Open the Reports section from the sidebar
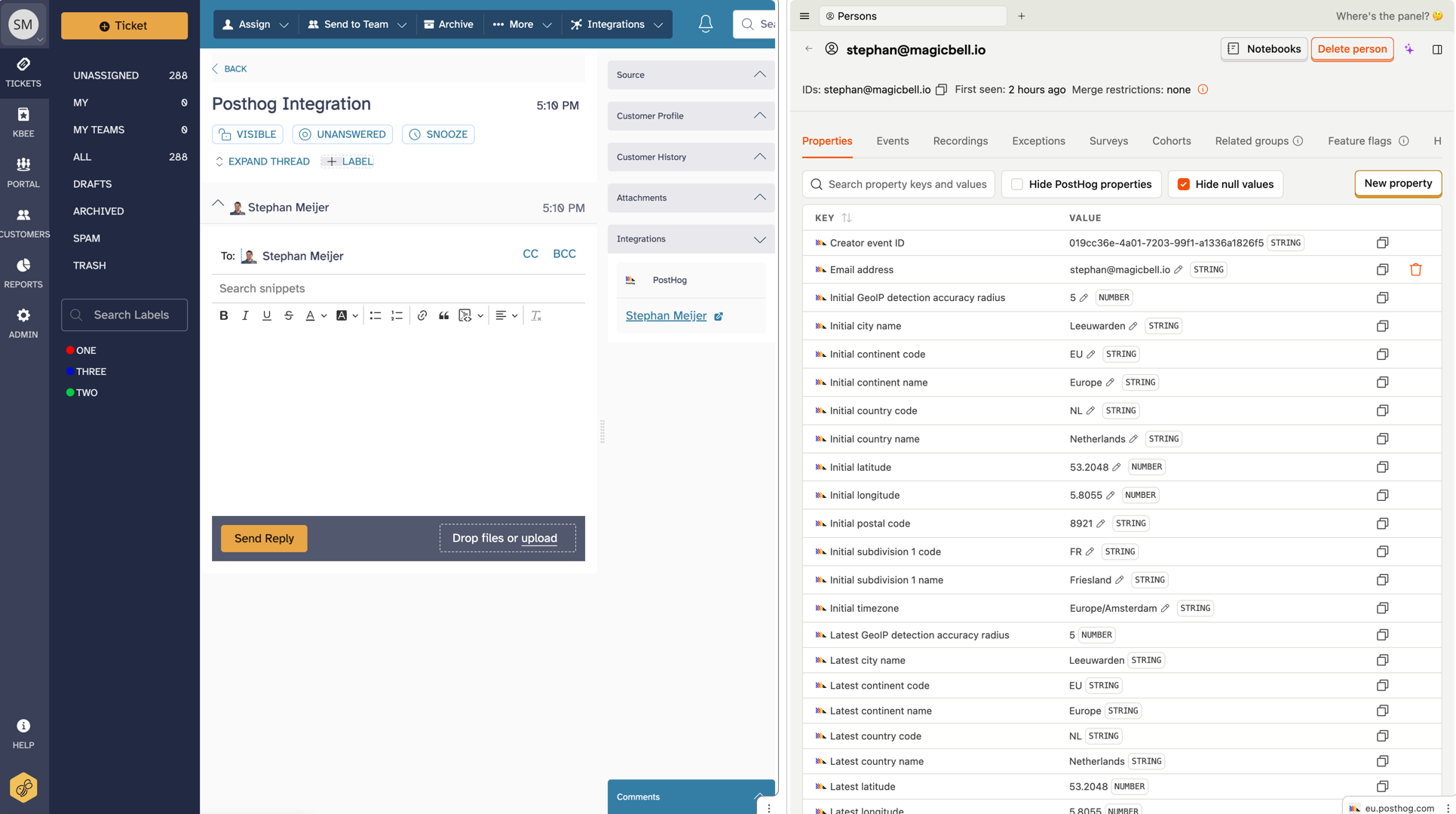Viewport: 1456px width, 814px height. [x=23, y=272]
